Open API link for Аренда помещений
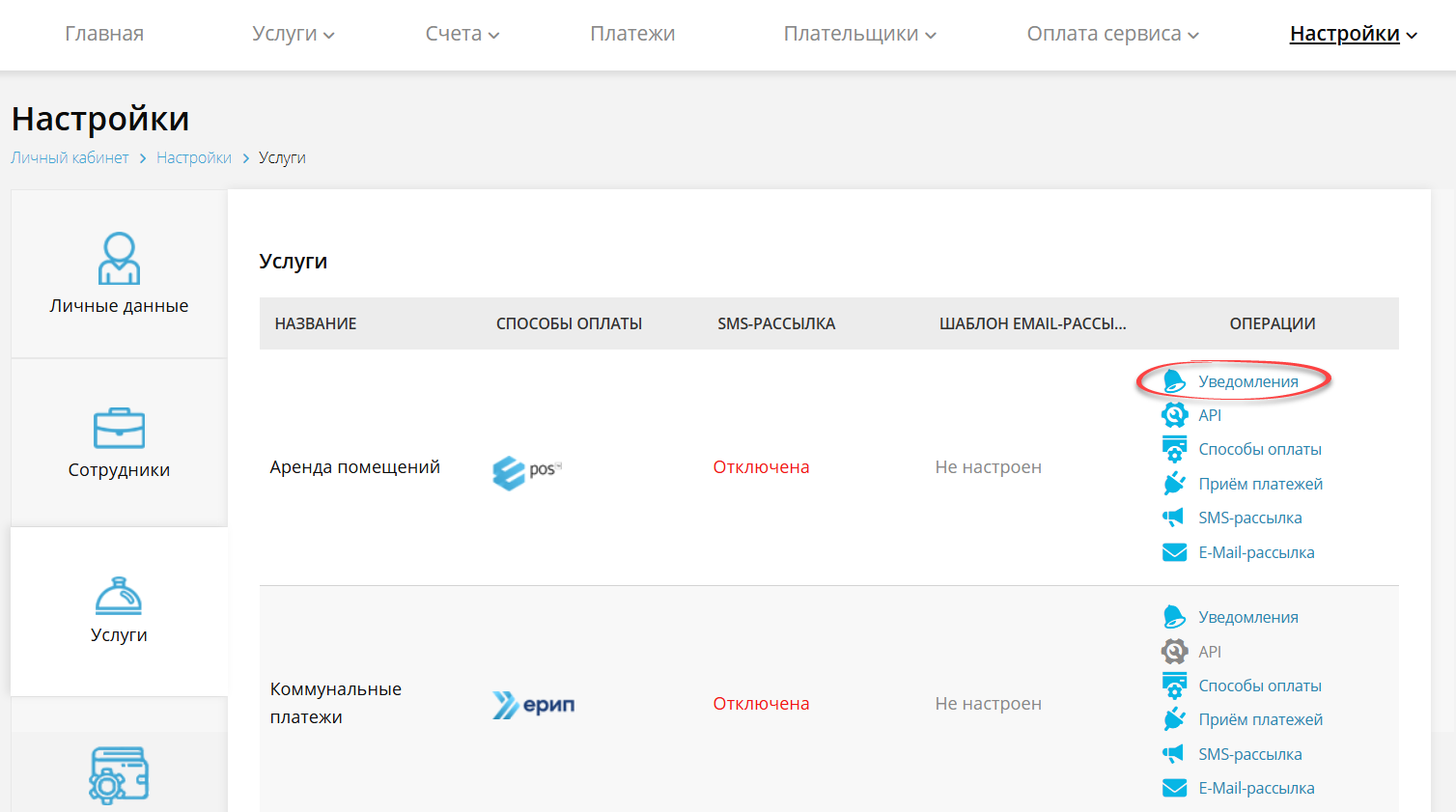The width and height of the screenshot is (1456, 812). [1210, 415]
